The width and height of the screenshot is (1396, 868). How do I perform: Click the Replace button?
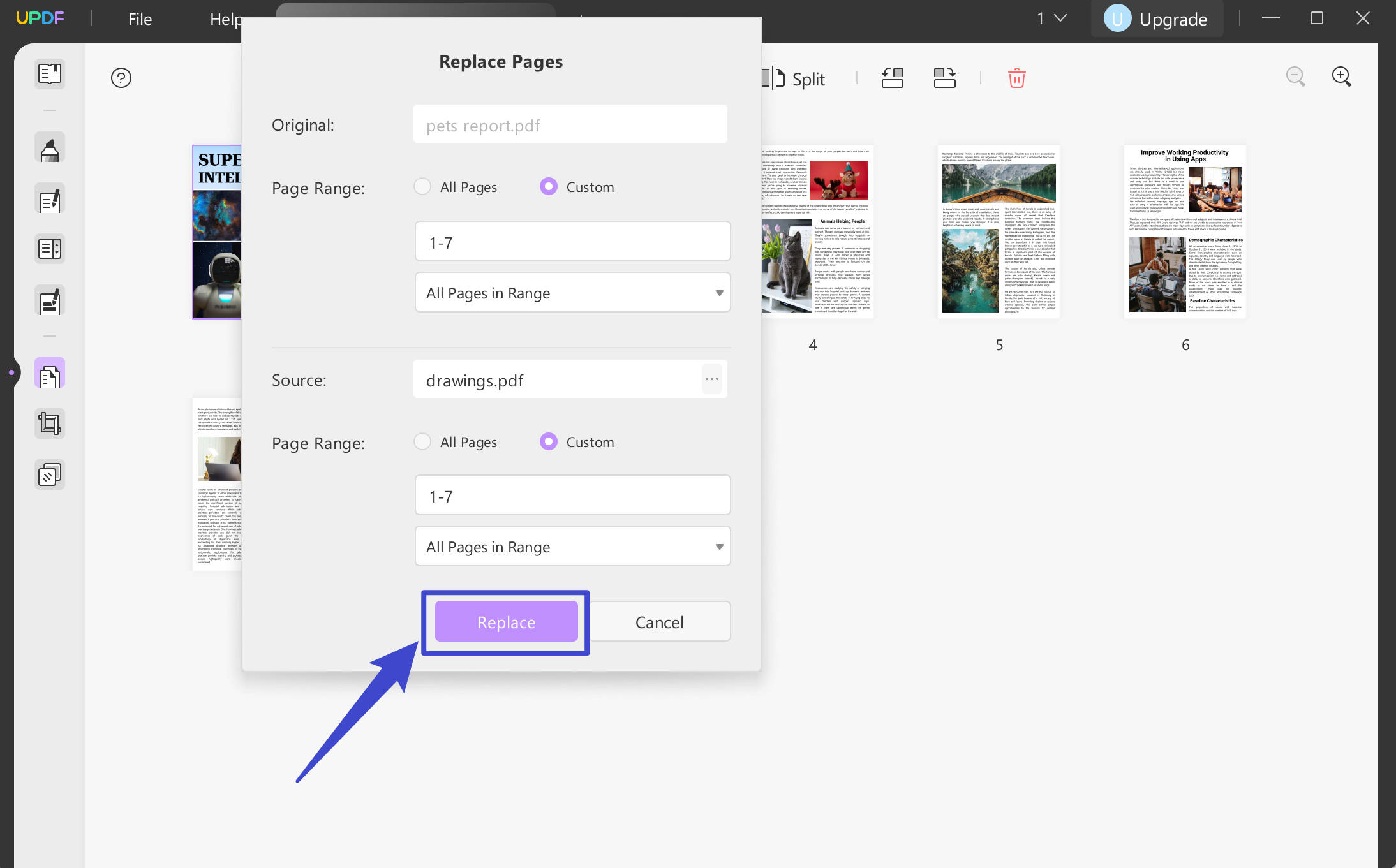coord(505,622)
